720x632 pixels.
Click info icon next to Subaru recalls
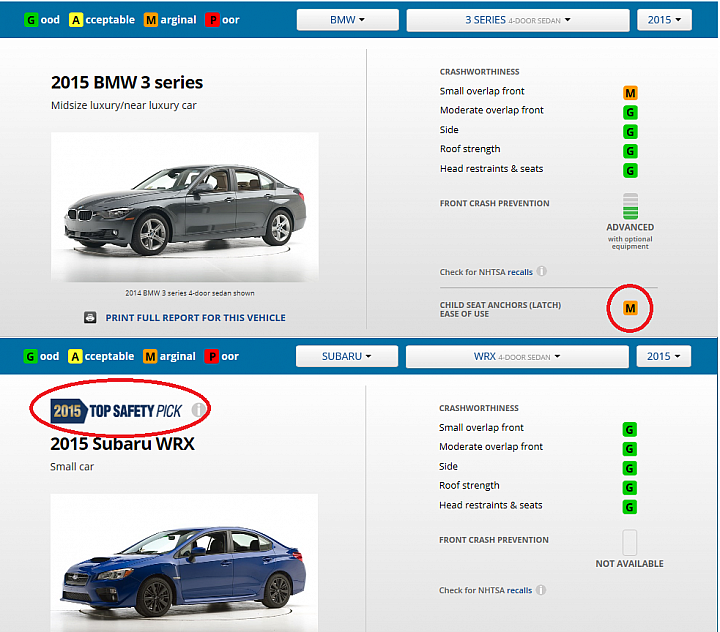541,590
